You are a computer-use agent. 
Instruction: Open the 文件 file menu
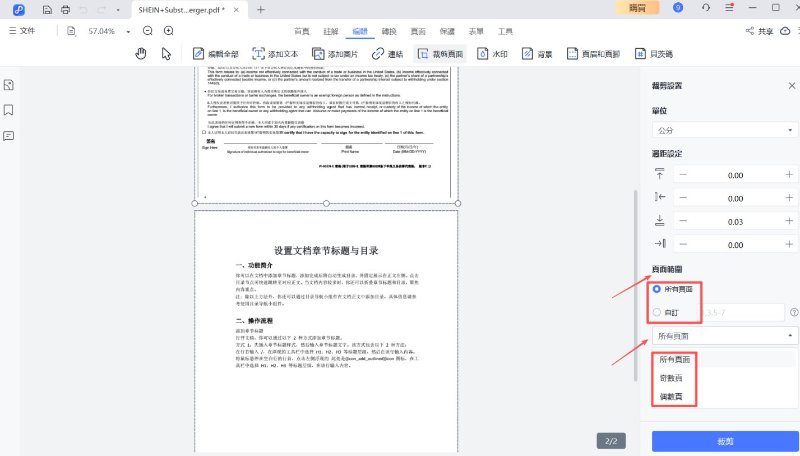22,31
